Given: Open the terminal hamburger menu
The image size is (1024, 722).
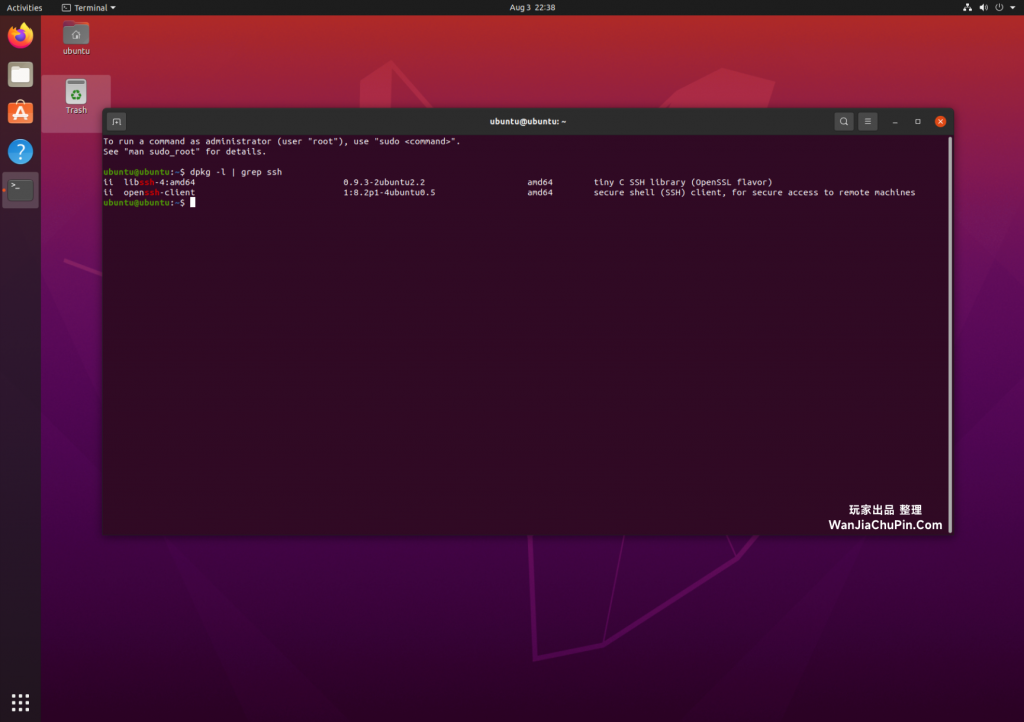Looking at the screenshot, I should (x=867, y=121).
